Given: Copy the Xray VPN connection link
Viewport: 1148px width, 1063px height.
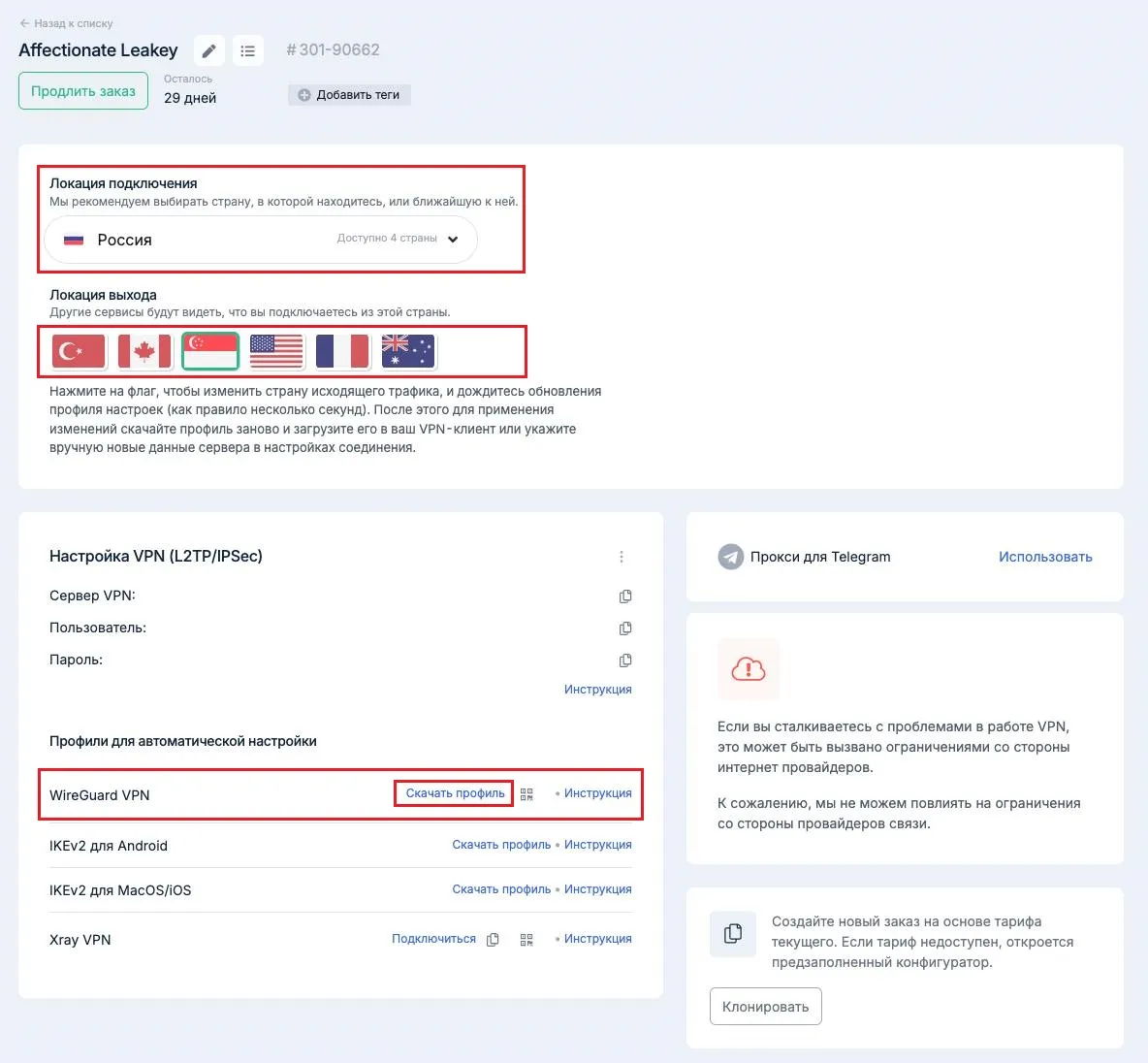Looking at the screenshot, I should 493,940.
